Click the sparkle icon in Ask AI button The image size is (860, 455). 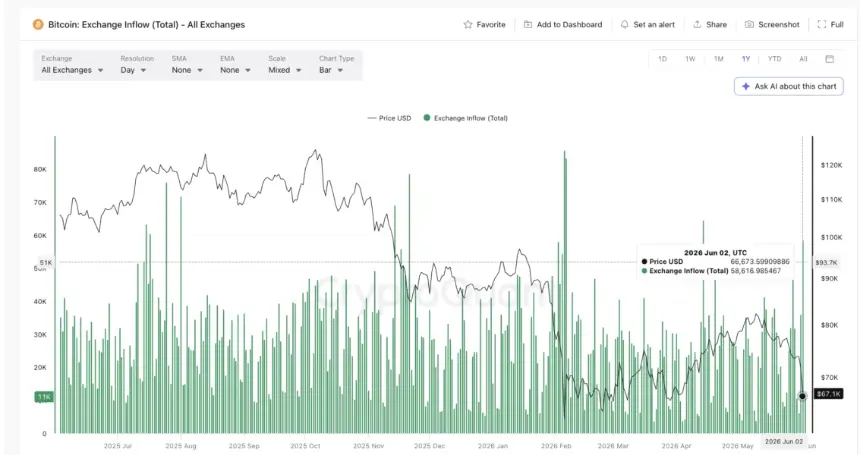click(x=746, y=86)
